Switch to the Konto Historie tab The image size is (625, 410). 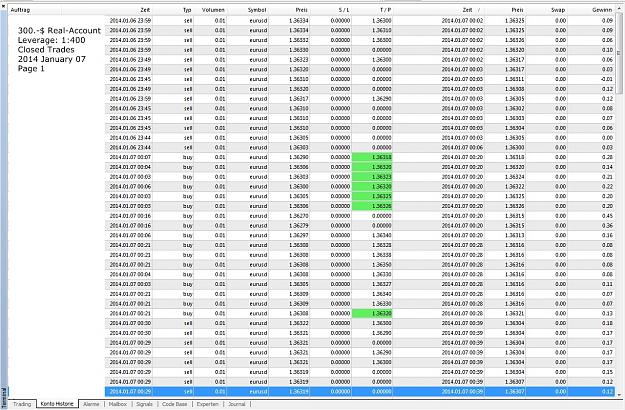click(x=57, y=404)
